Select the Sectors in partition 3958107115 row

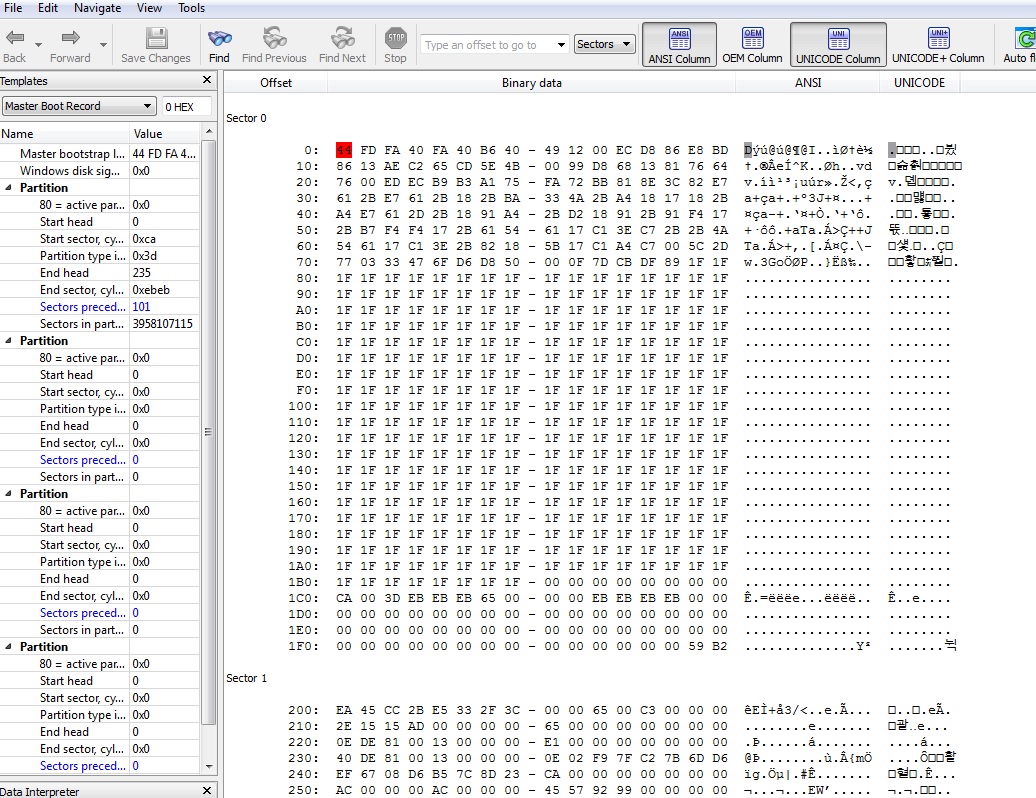pyautogui.click(x=99, y=324)
